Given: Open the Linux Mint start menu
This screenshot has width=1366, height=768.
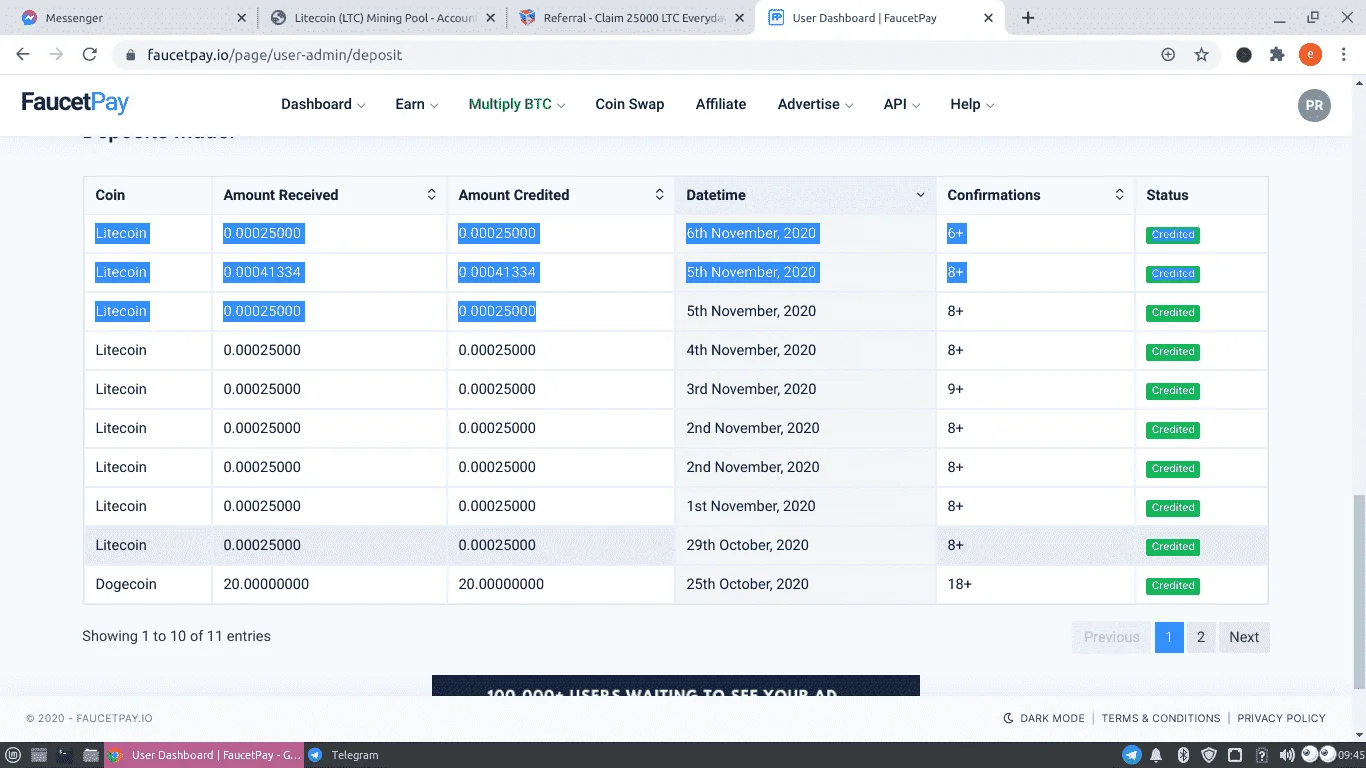Looking at the screenshot, I should tap(12, 755).
